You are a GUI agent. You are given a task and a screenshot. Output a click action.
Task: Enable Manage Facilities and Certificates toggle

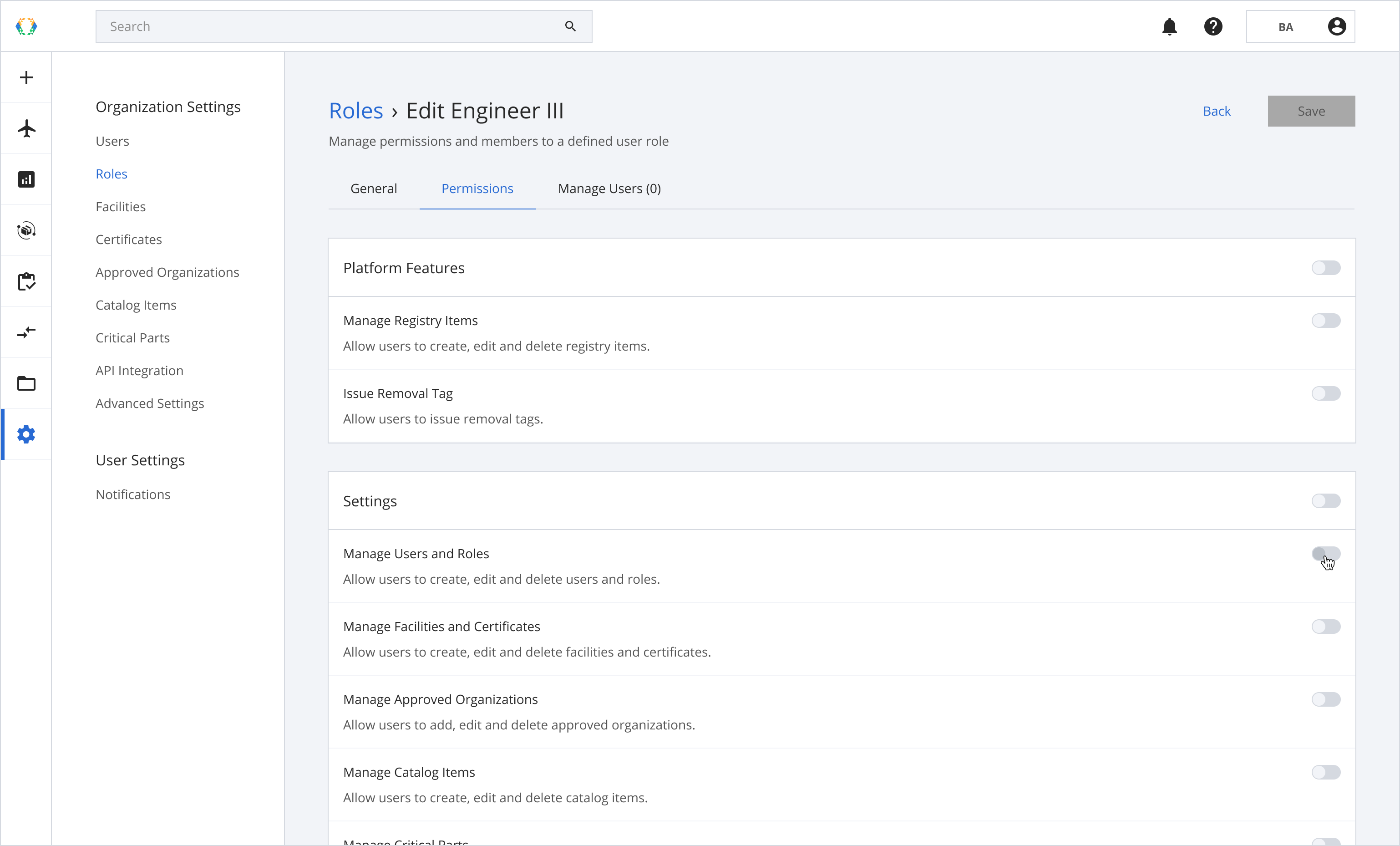(1325, 627)
